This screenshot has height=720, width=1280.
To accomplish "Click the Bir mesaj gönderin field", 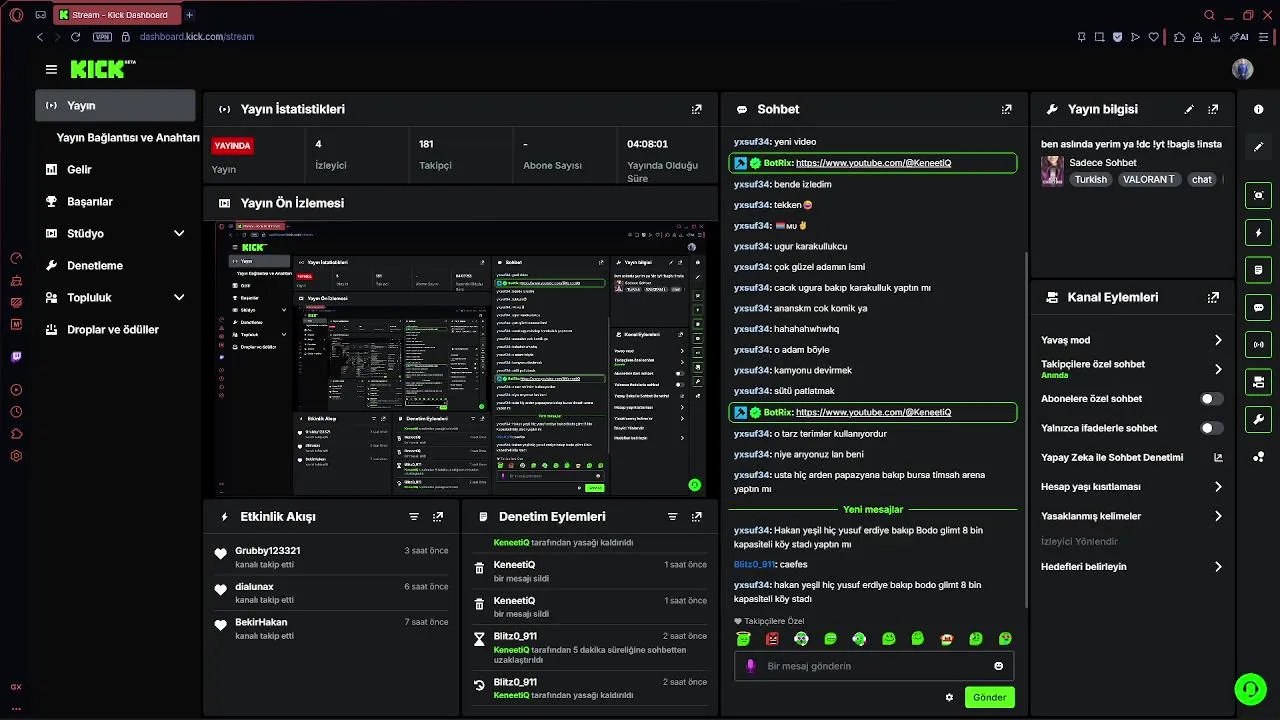I will 874,666.
